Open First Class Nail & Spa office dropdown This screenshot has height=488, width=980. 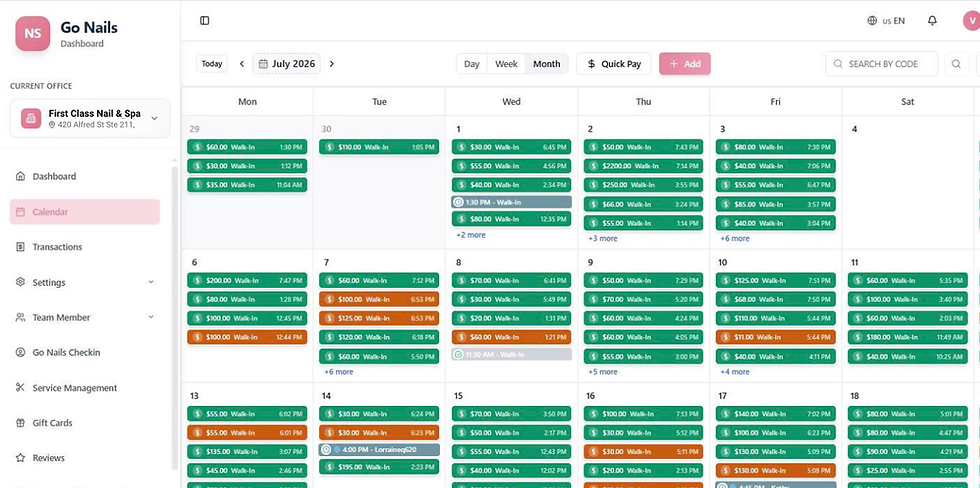click(x=90, y=118)
